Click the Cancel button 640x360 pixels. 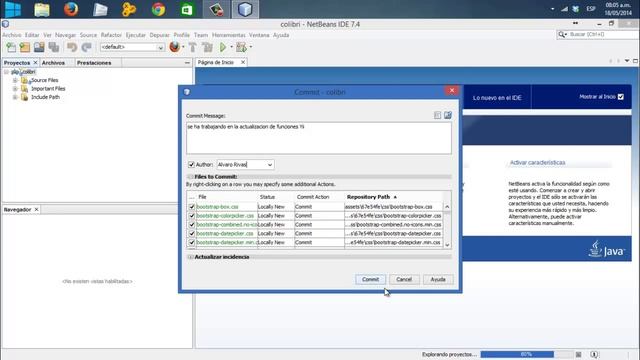point(404,280)
